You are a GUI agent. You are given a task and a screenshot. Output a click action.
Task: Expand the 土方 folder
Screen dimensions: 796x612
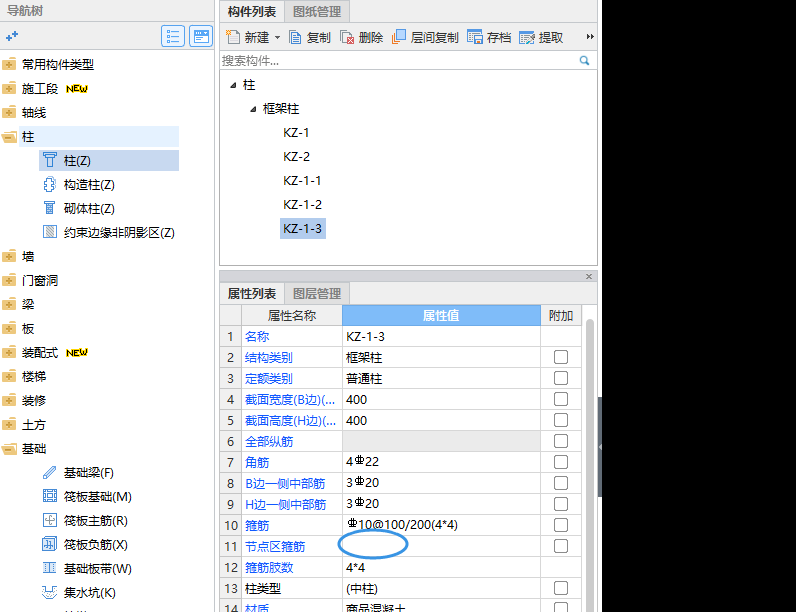coord(9,425)
